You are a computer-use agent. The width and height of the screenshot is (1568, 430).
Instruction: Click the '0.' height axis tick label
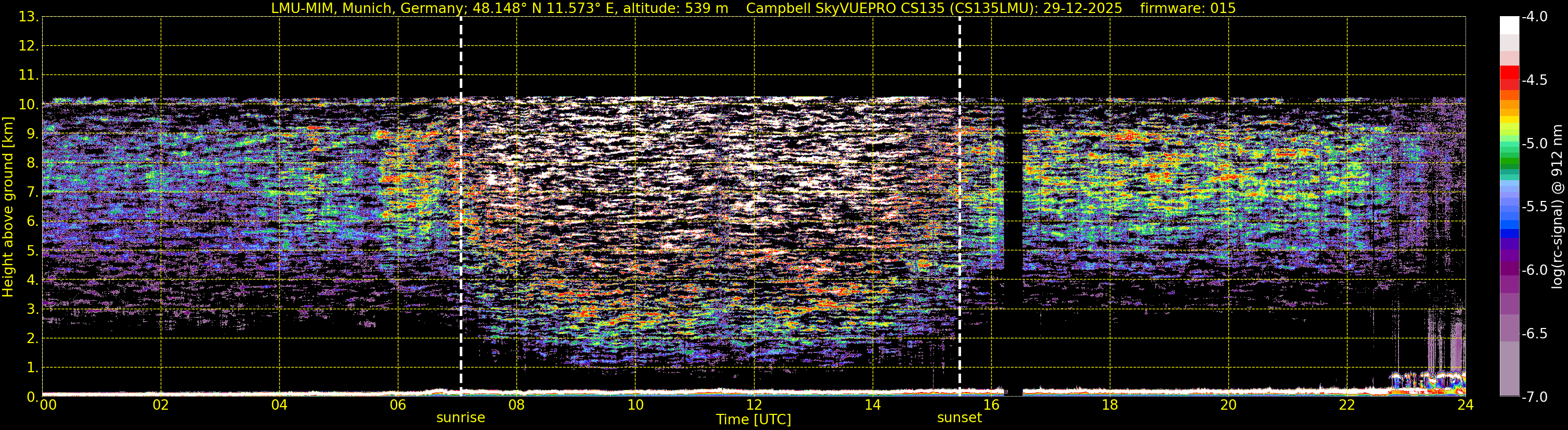tap(33, 397)
